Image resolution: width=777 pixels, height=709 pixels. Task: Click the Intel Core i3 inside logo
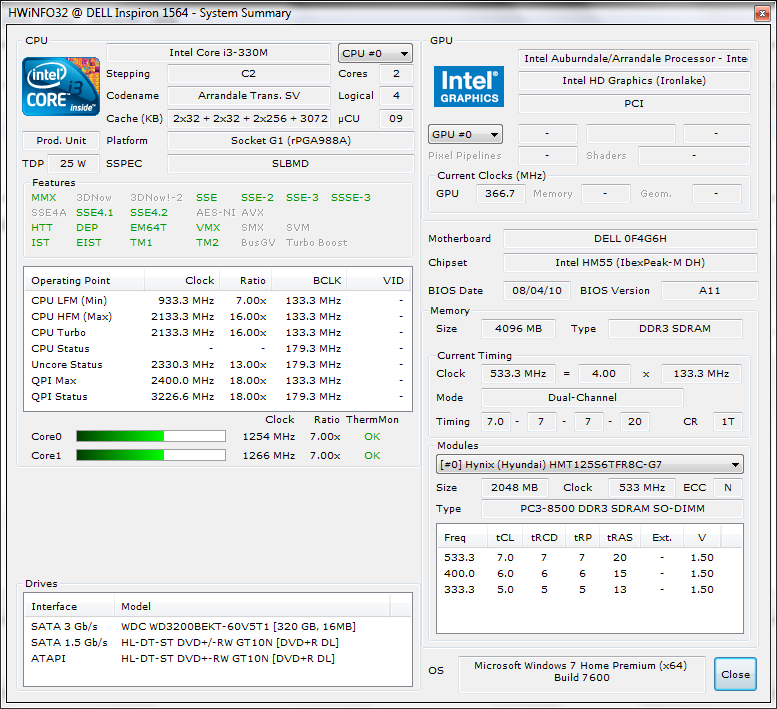61,86
